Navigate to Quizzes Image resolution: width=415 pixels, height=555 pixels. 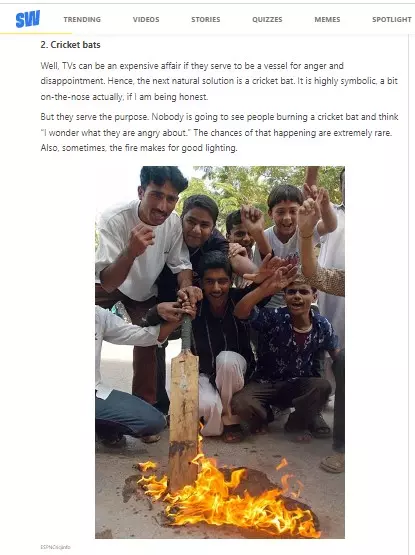(267, 19)
